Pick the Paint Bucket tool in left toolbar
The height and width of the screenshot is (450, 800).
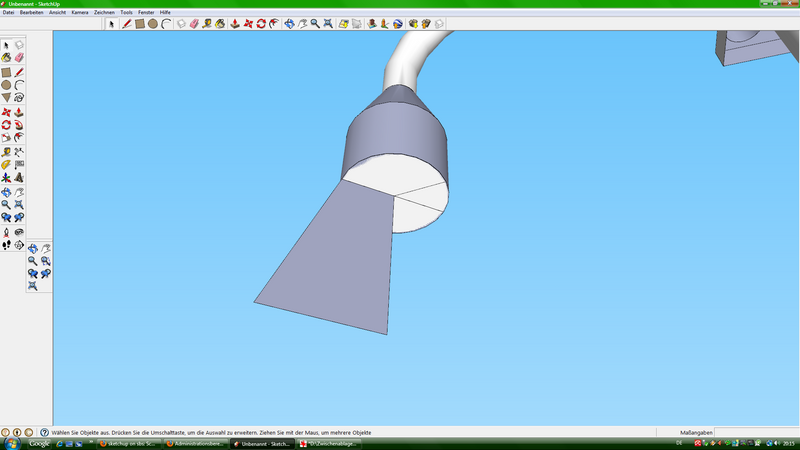[6, 58]
